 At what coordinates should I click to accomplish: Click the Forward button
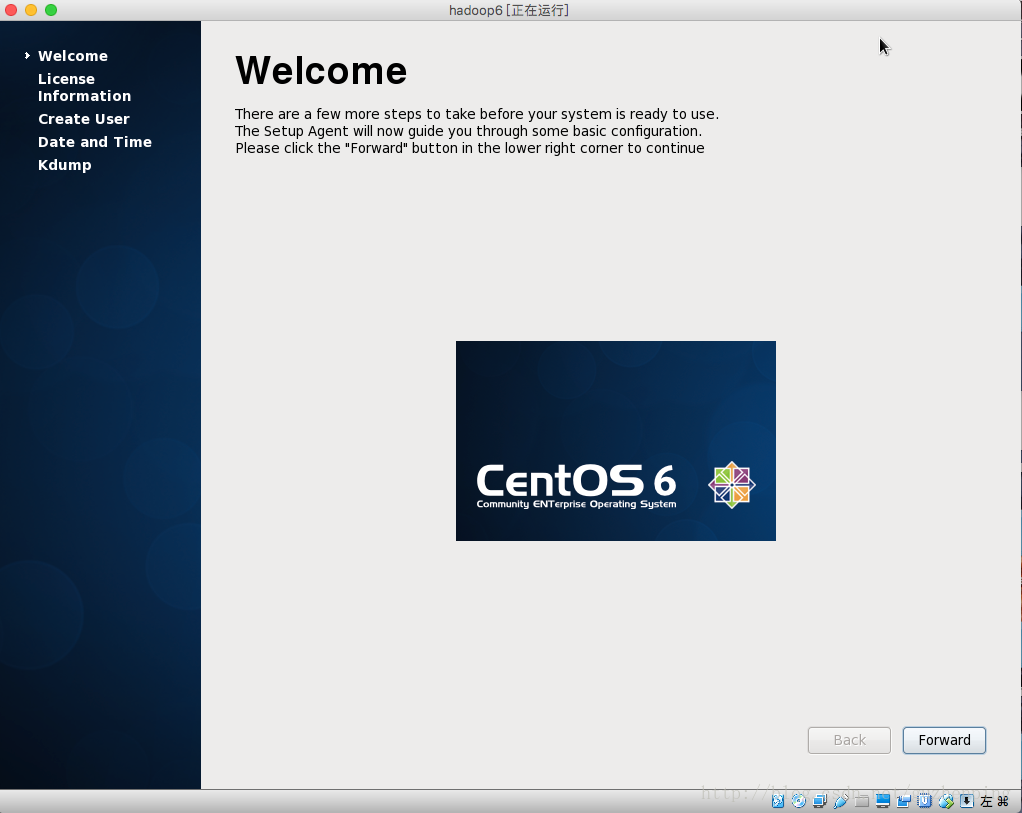944,740
